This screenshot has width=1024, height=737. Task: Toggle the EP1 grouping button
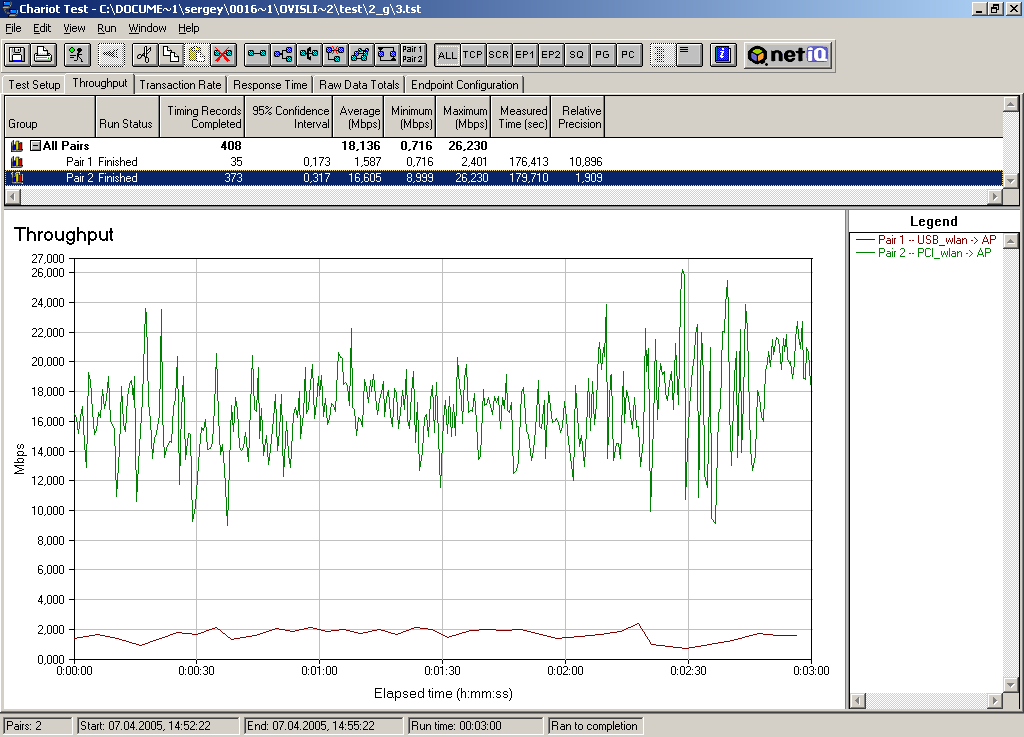pos(525,55)
